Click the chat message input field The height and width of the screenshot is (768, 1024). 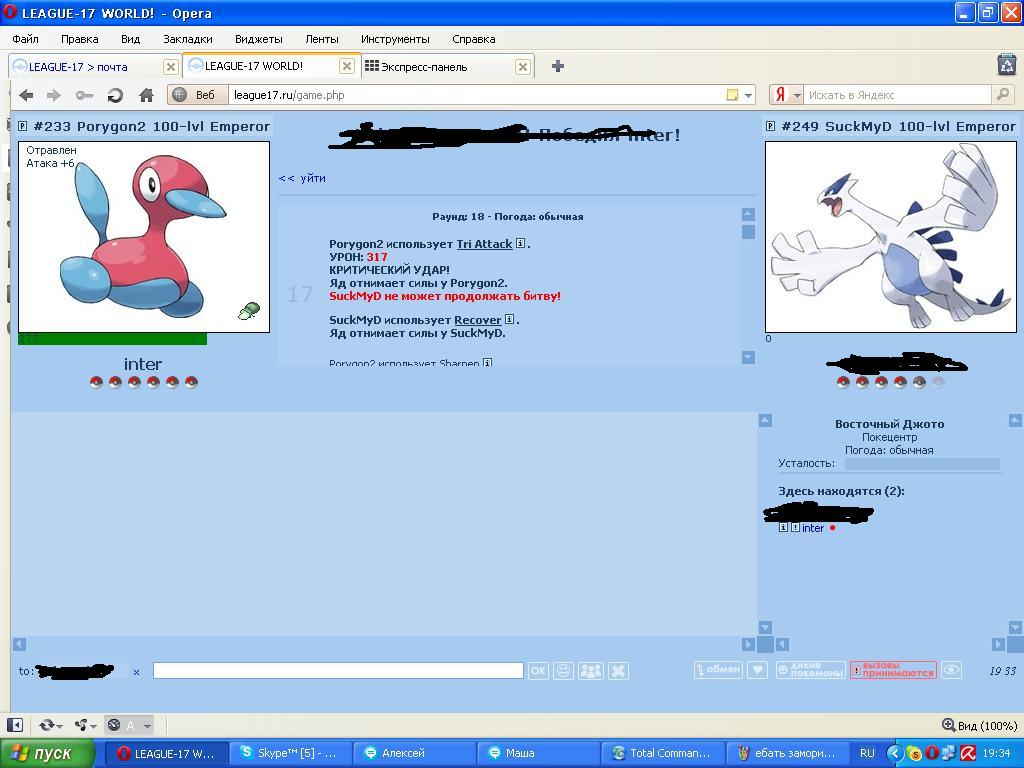[x=338, y=671]
